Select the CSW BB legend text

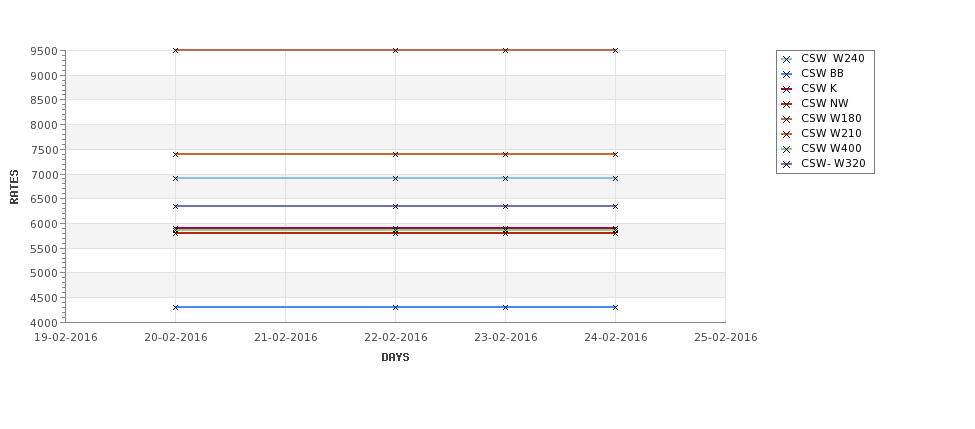pyautogui.click(x=822, y=73)
